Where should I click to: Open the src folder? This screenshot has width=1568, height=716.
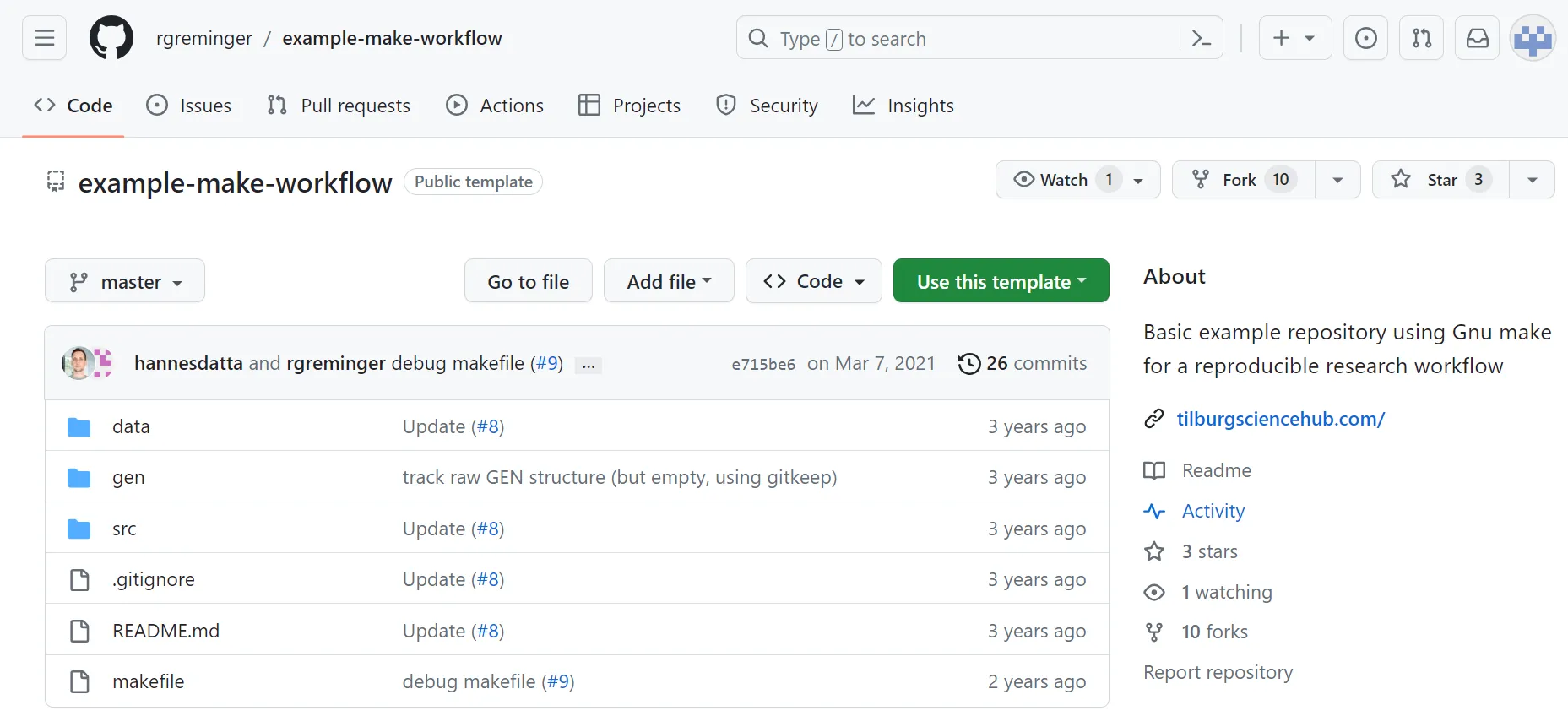click(124, 529)
